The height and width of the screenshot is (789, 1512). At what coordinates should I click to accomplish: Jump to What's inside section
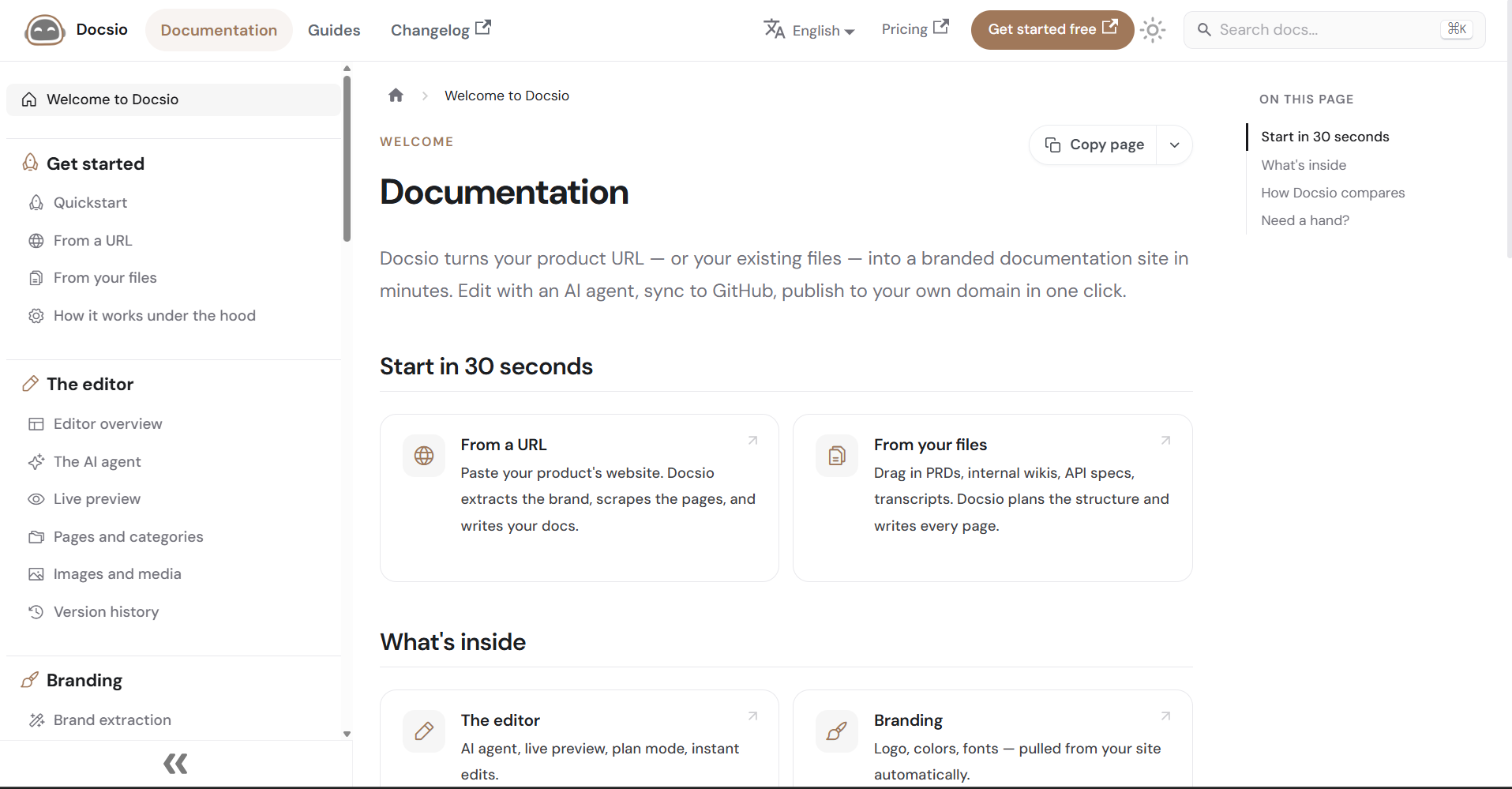[1304, 165]
